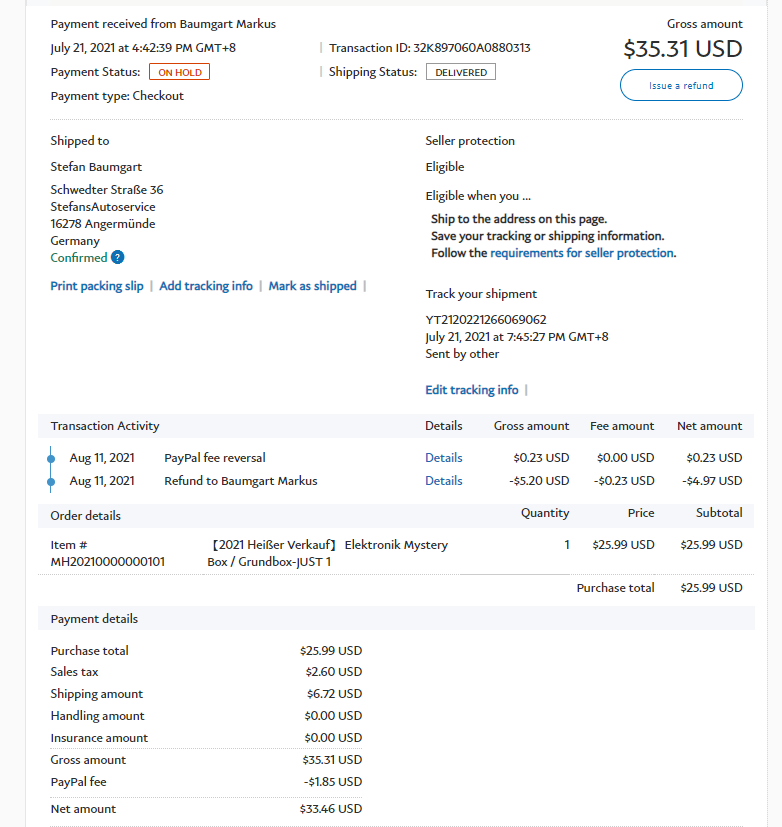Click the timeline dot for the refund entry
This screenshot has height=827, width=782.
click(50, 481)
